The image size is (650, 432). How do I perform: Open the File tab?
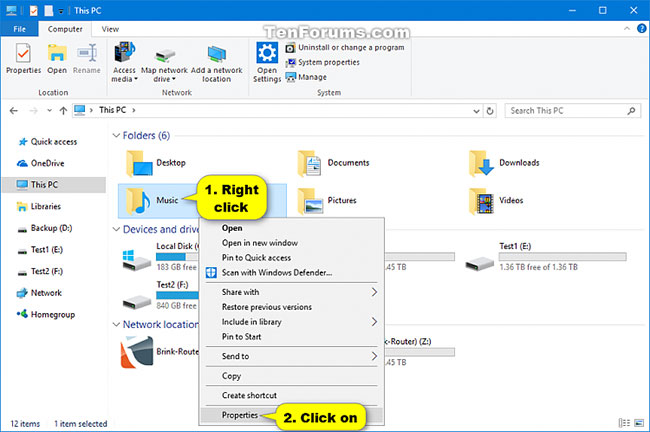[x=19, y=29]
